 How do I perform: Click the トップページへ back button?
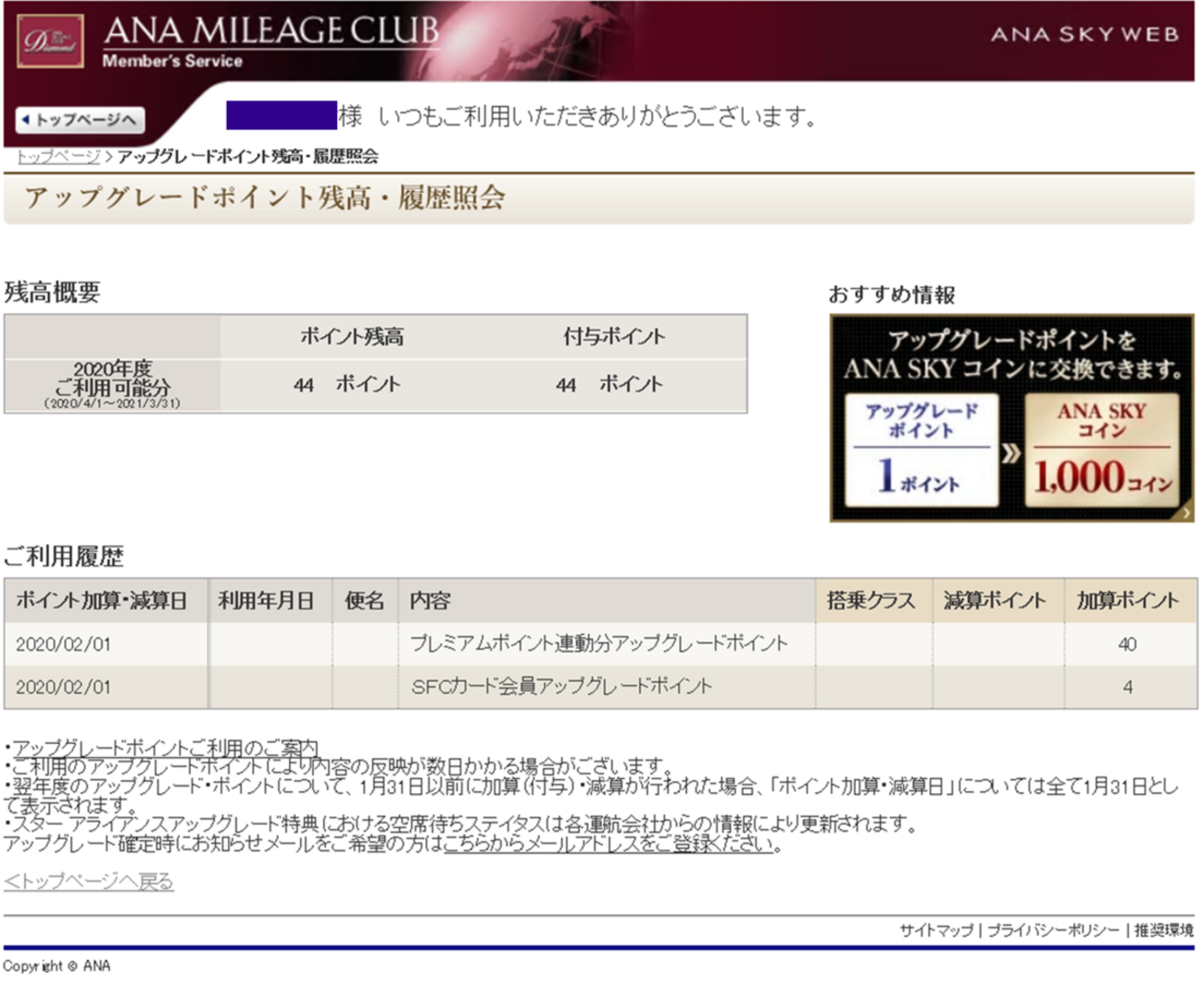click(81, 120)
